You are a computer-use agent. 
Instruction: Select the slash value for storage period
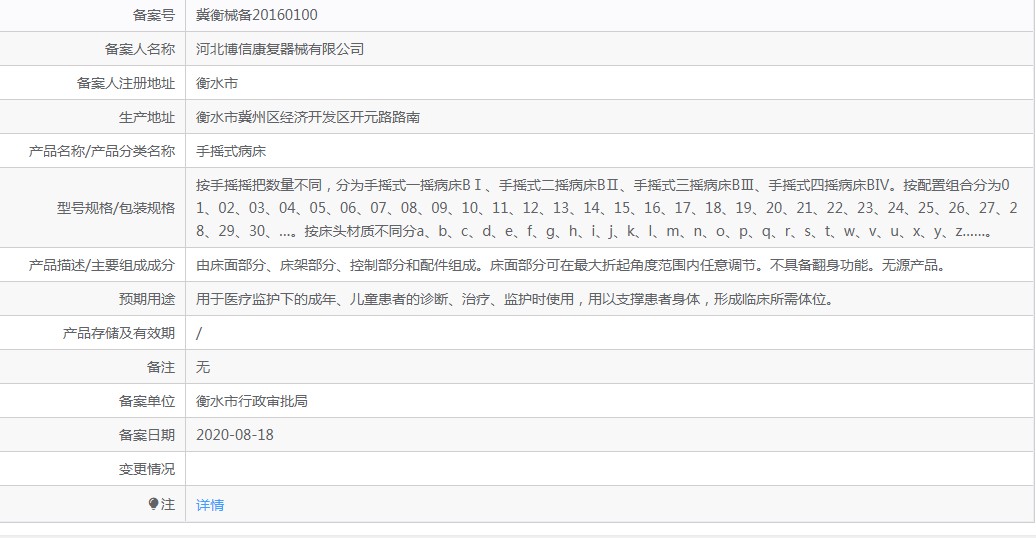click(x=199, y=333)
